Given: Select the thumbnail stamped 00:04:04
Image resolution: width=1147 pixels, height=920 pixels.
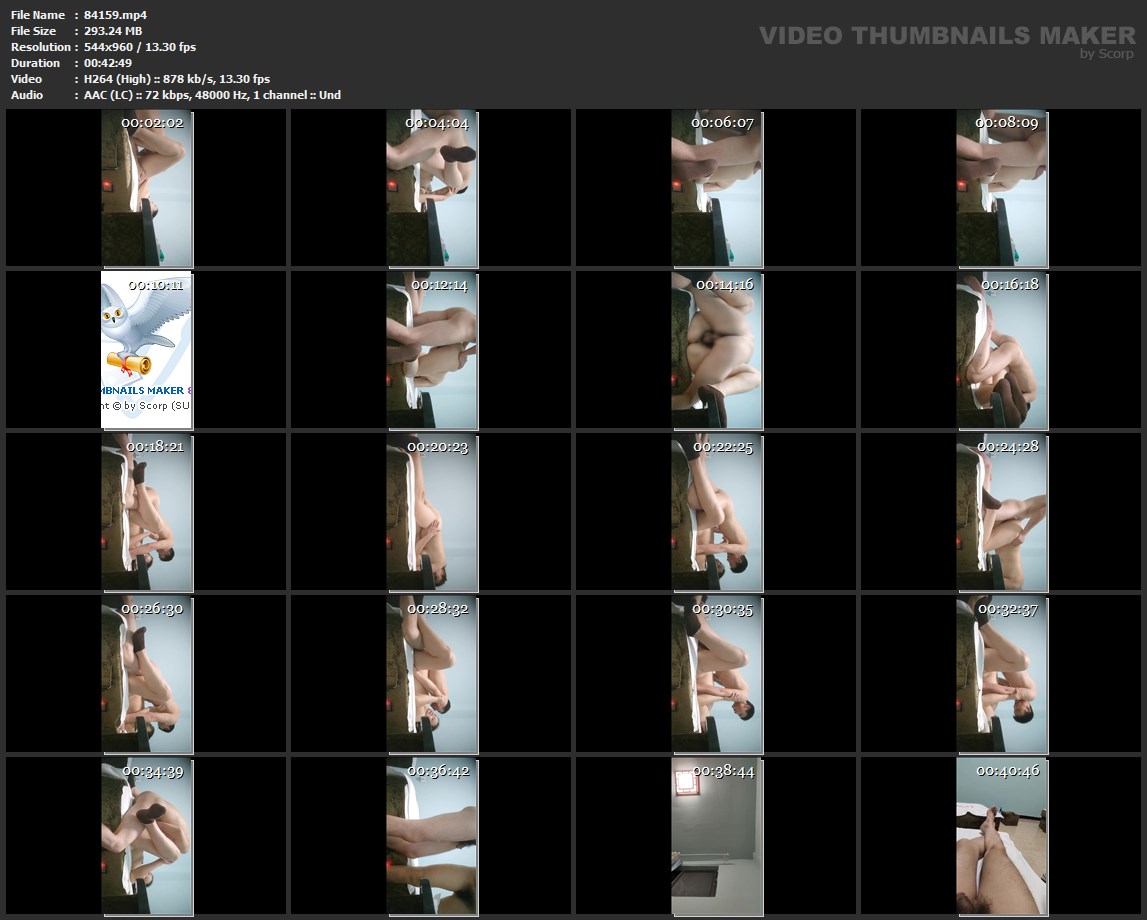Looking at the screenshot, I should click(432, 189).
